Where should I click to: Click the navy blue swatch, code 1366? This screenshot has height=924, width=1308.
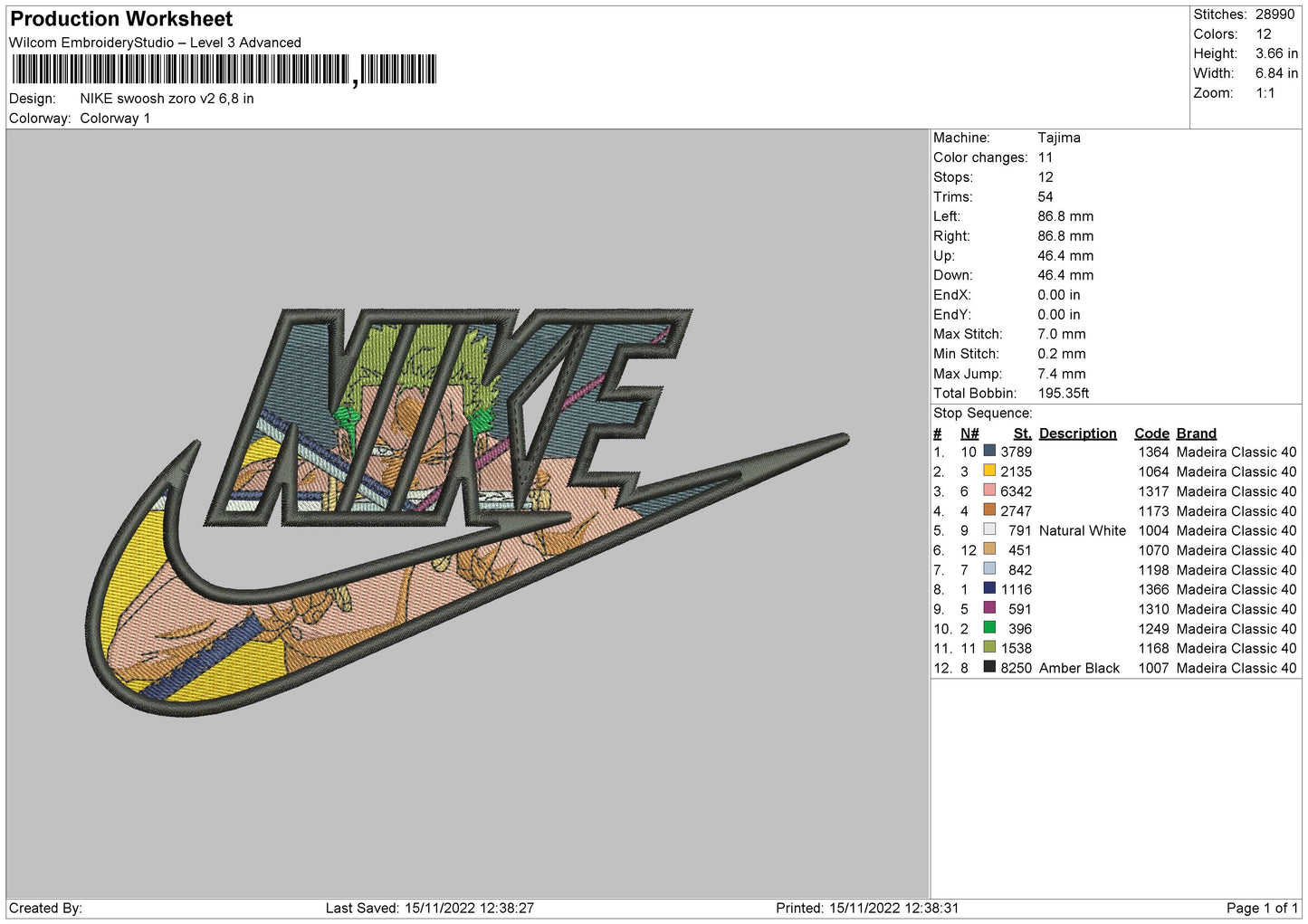[989, 588]
